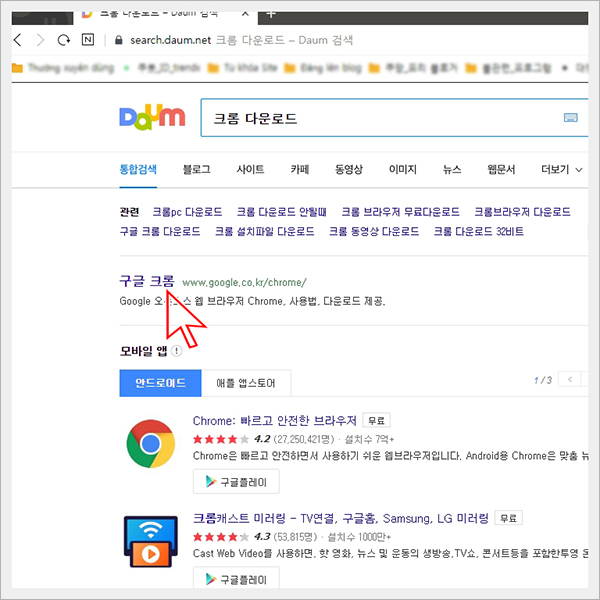Click the Daum logo
This screenshot has height=600, width=600.
pyautogui.click(x=152, y=117)
